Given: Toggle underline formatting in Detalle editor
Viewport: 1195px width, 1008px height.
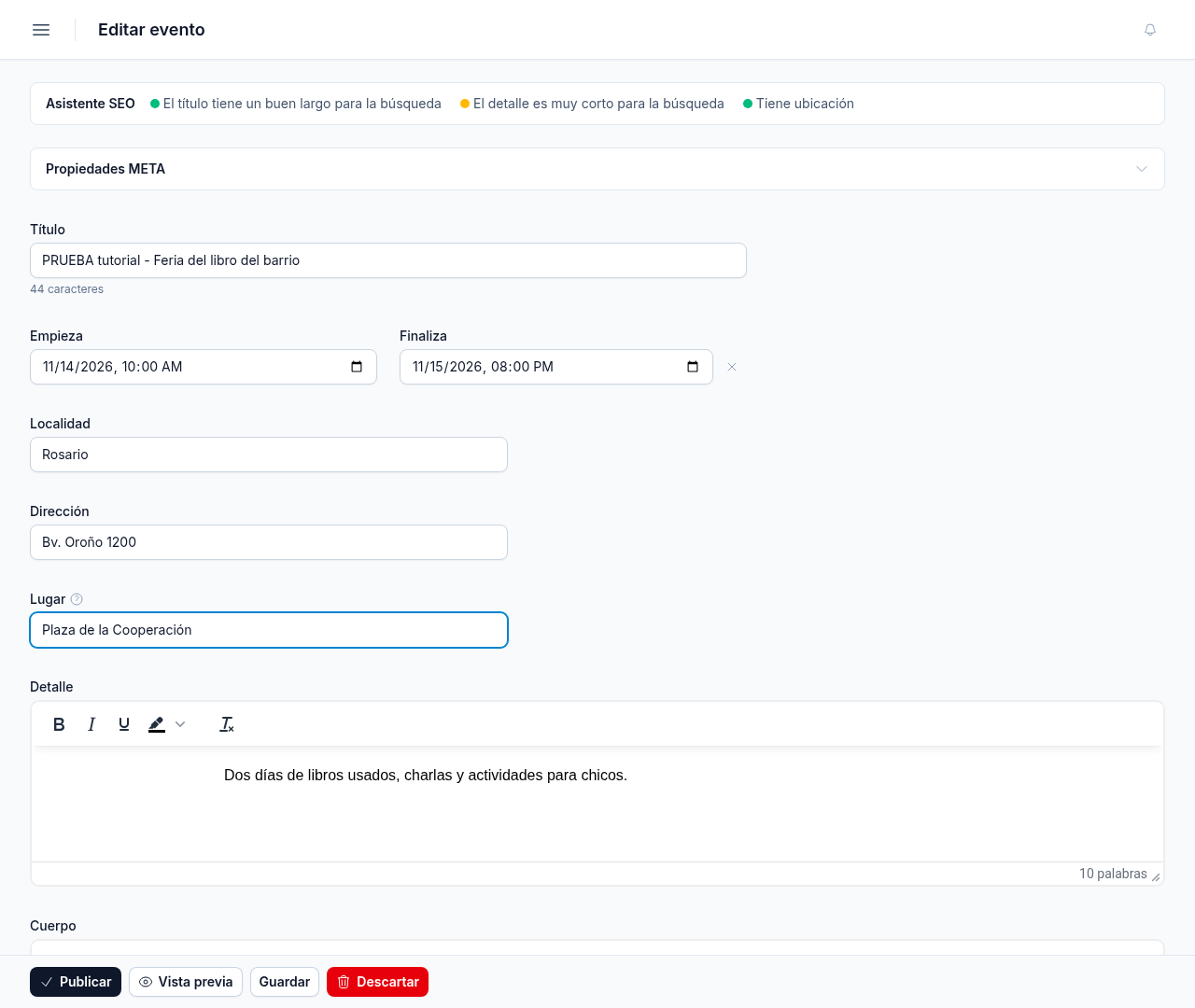Looking at the screenshot, I should (124, 724).
